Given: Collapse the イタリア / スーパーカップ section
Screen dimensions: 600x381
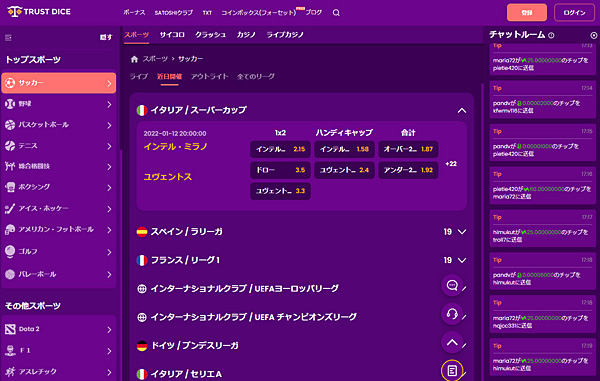Looking at the screenshot, I should (x=462, y=111).
